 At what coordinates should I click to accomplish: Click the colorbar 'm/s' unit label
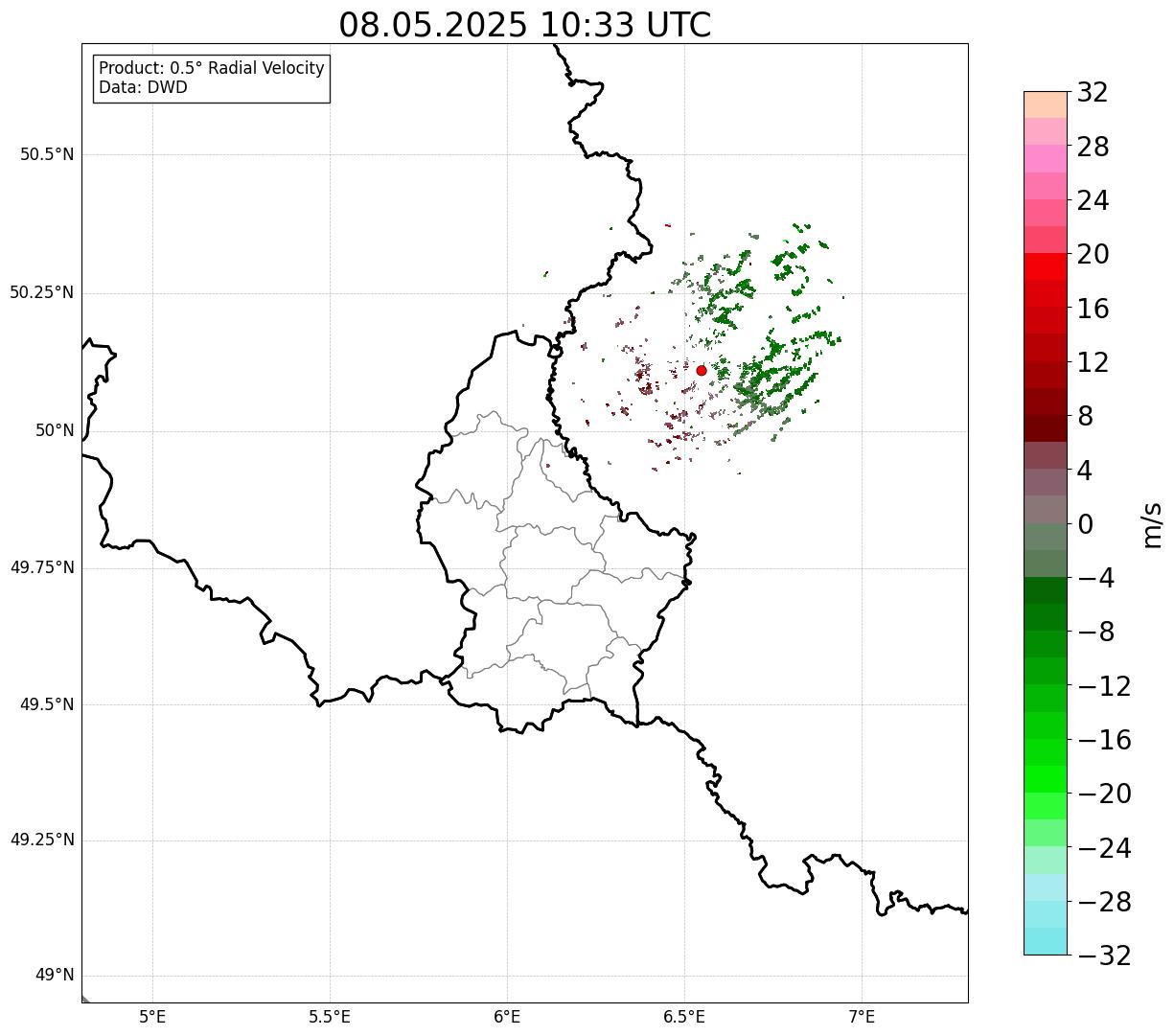tap(1151, 523)
